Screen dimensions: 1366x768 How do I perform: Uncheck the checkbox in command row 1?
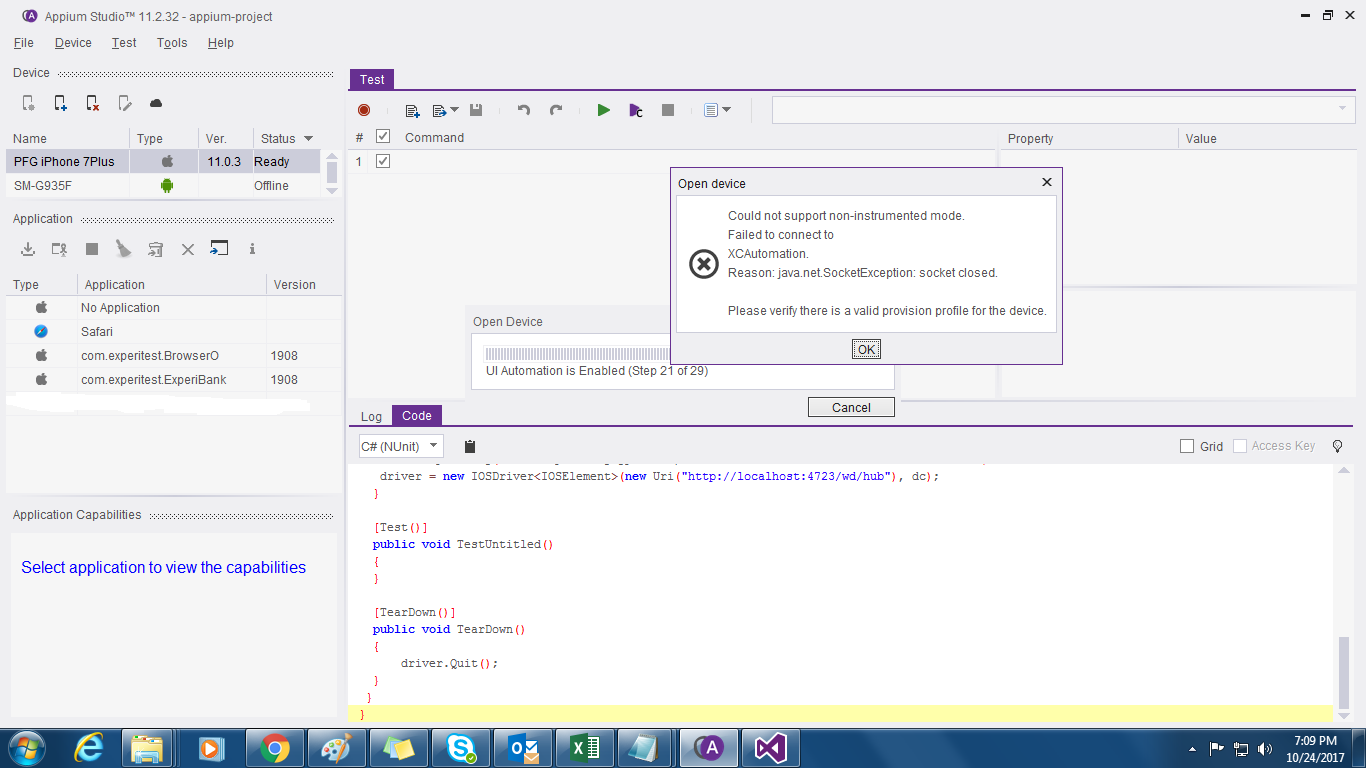tap(382, 161)
